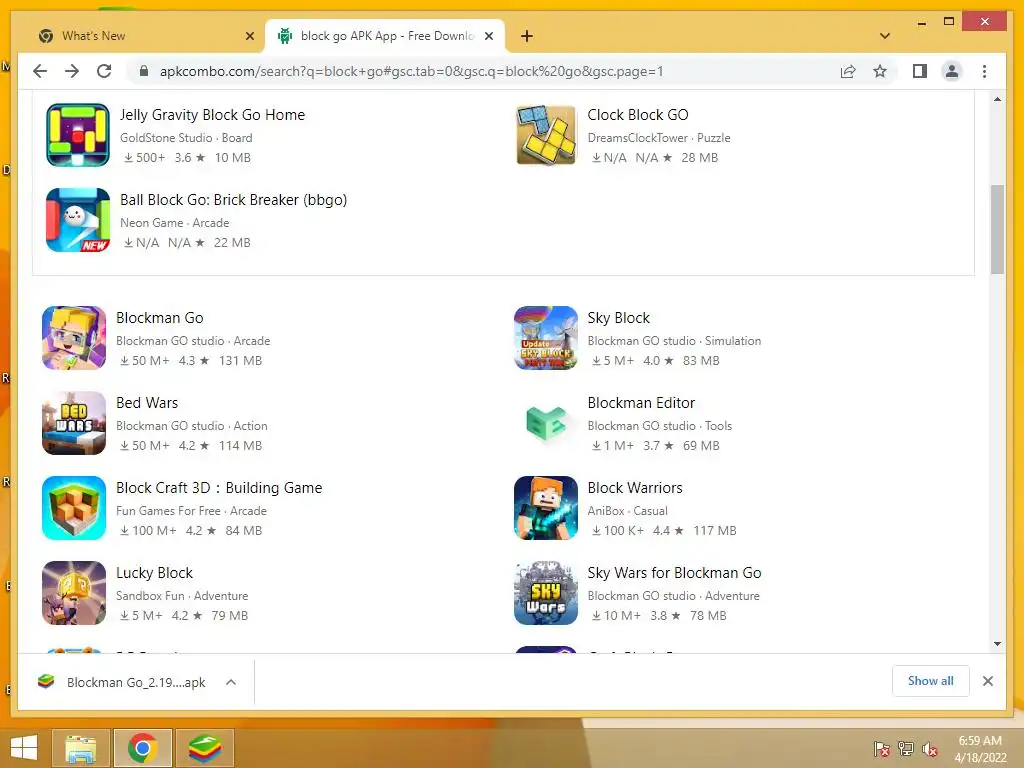Open the Bed Wars app icon
The height and width of the screenshot is (768, 1024).
click(74, 423)
